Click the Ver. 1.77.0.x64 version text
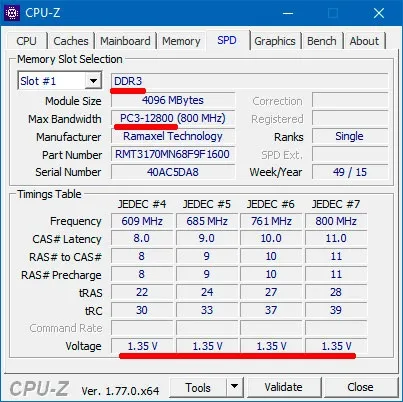Screen dimensions: 403x402 click(120, 391)
